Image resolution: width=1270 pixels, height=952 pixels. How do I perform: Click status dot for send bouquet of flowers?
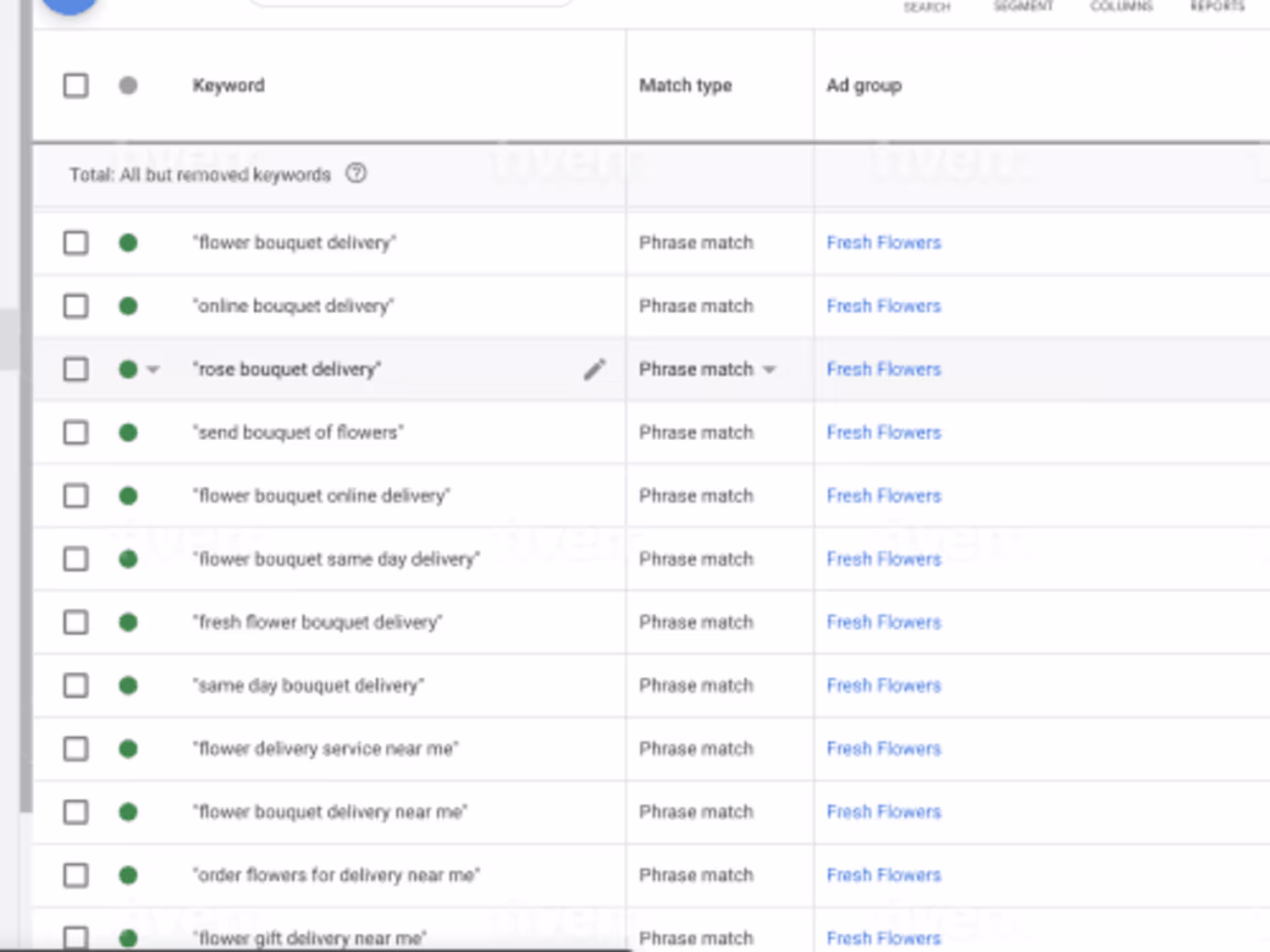pyautogui.click(x=128, y=432)
